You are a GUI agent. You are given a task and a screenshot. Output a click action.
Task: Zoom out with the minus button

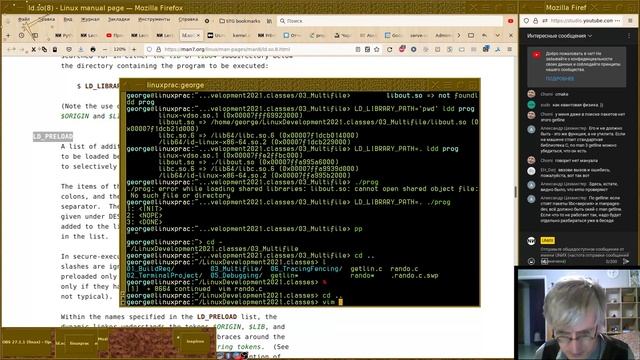[x=105, y=49]
